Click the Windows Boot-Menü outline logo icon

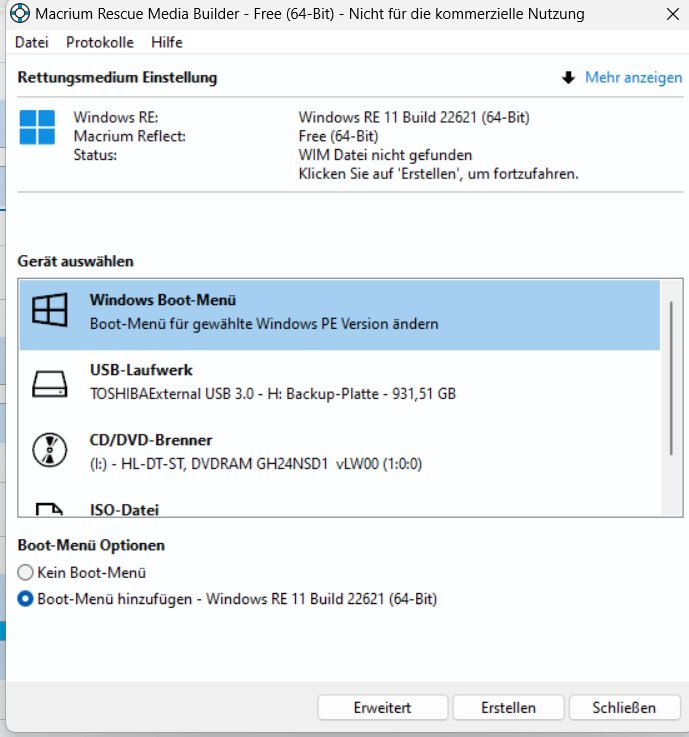(x=50, y=310)
